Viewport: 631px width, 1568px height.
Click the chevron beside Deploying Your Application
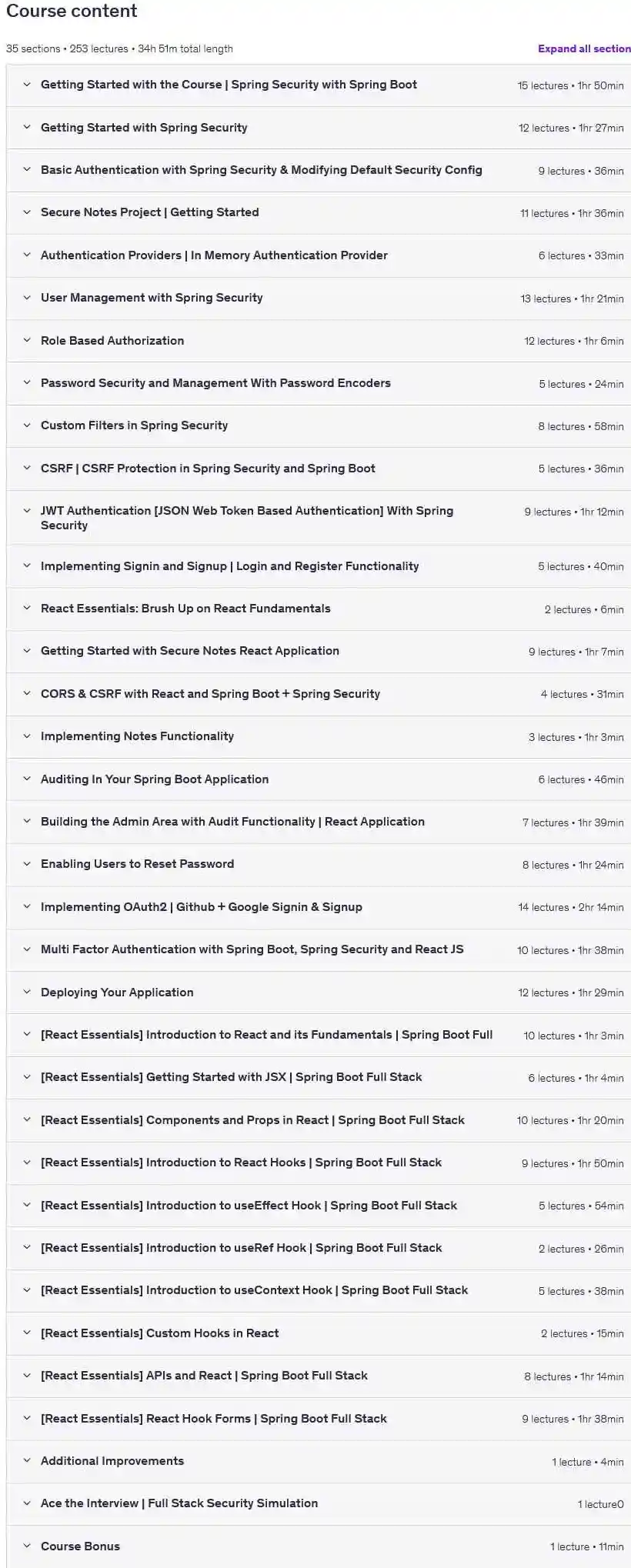pos(27,992)
